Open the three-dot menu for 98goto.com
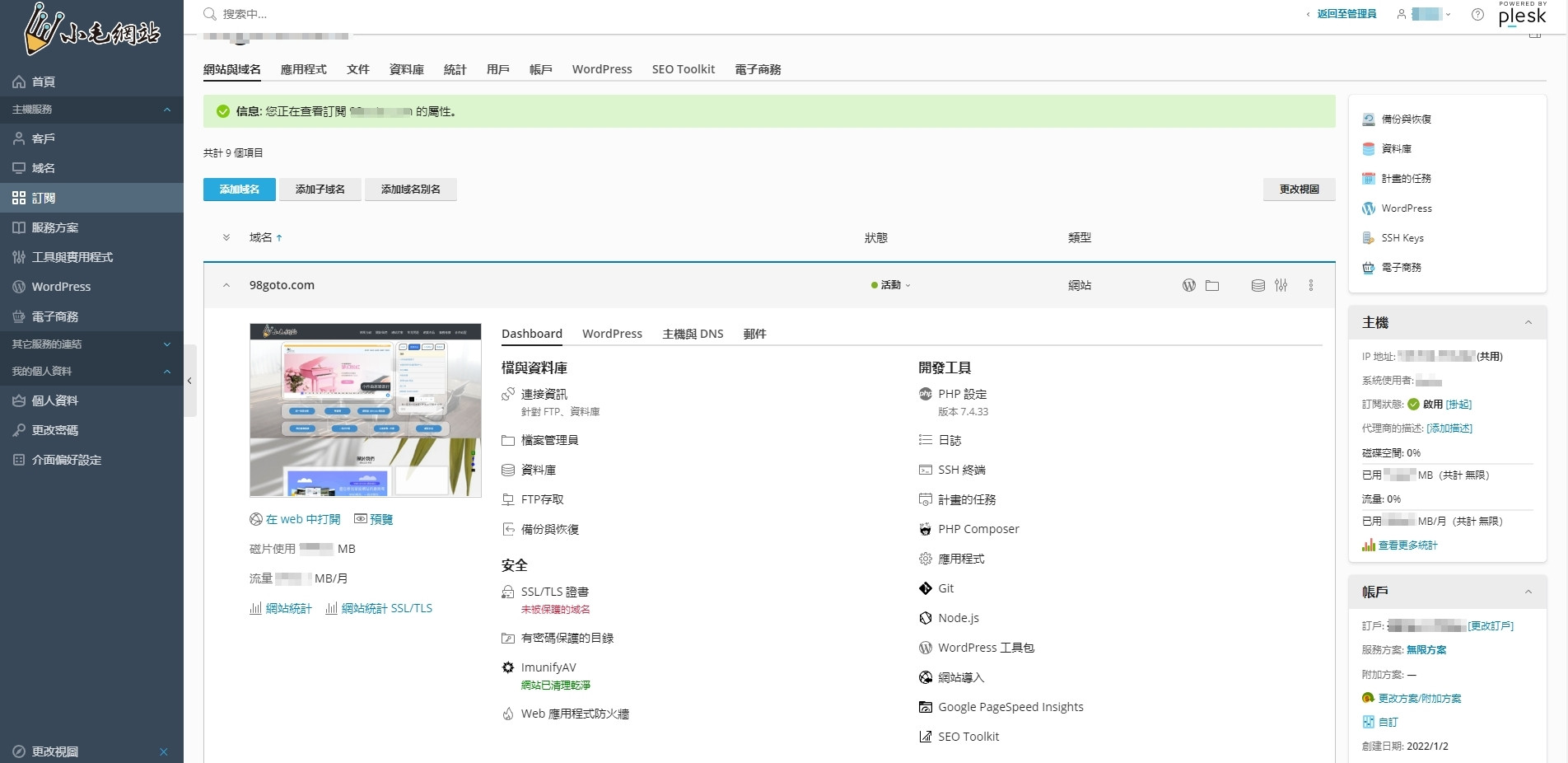The height and width of the screenshot is (763, 1568). [1311, 285]
